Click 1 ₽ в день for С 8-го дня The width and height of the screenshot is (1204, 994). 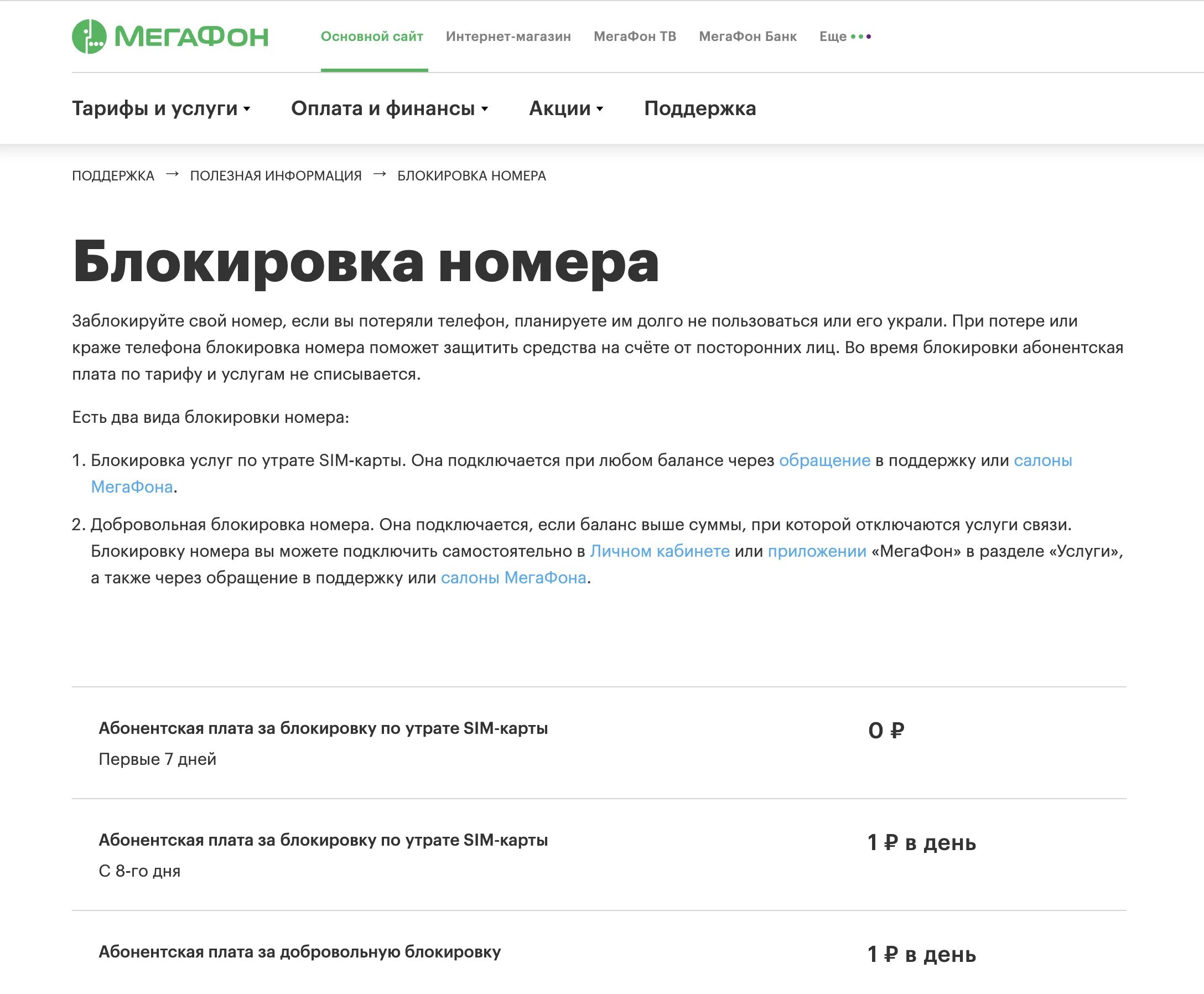tap(922, 842)
